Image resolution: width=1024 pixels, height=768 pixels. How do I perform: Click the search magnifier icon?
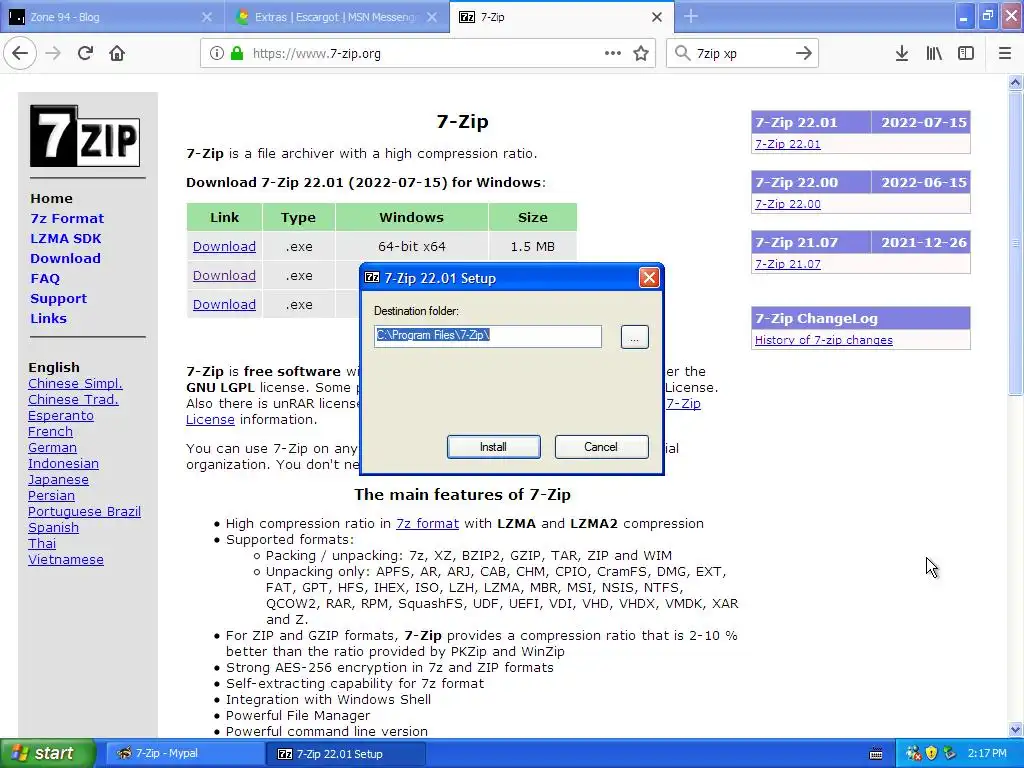coord(682,53)
